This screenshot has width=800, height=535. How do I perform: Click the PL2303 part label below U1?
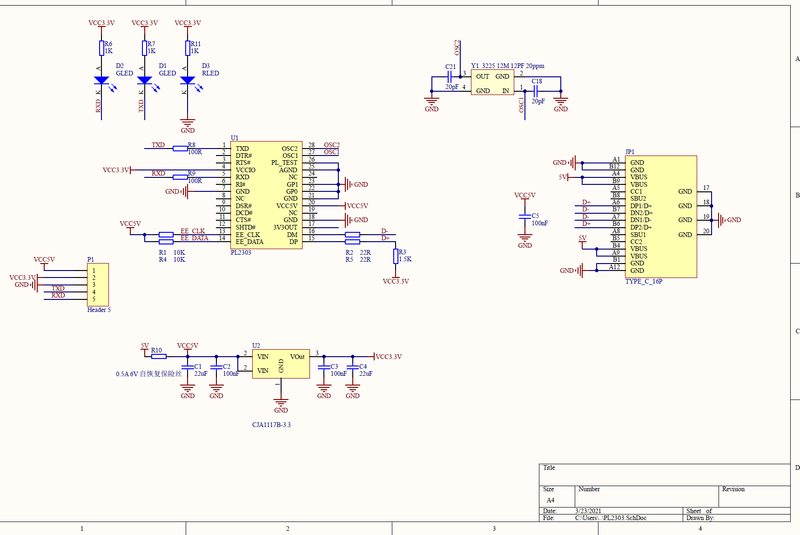241,252
